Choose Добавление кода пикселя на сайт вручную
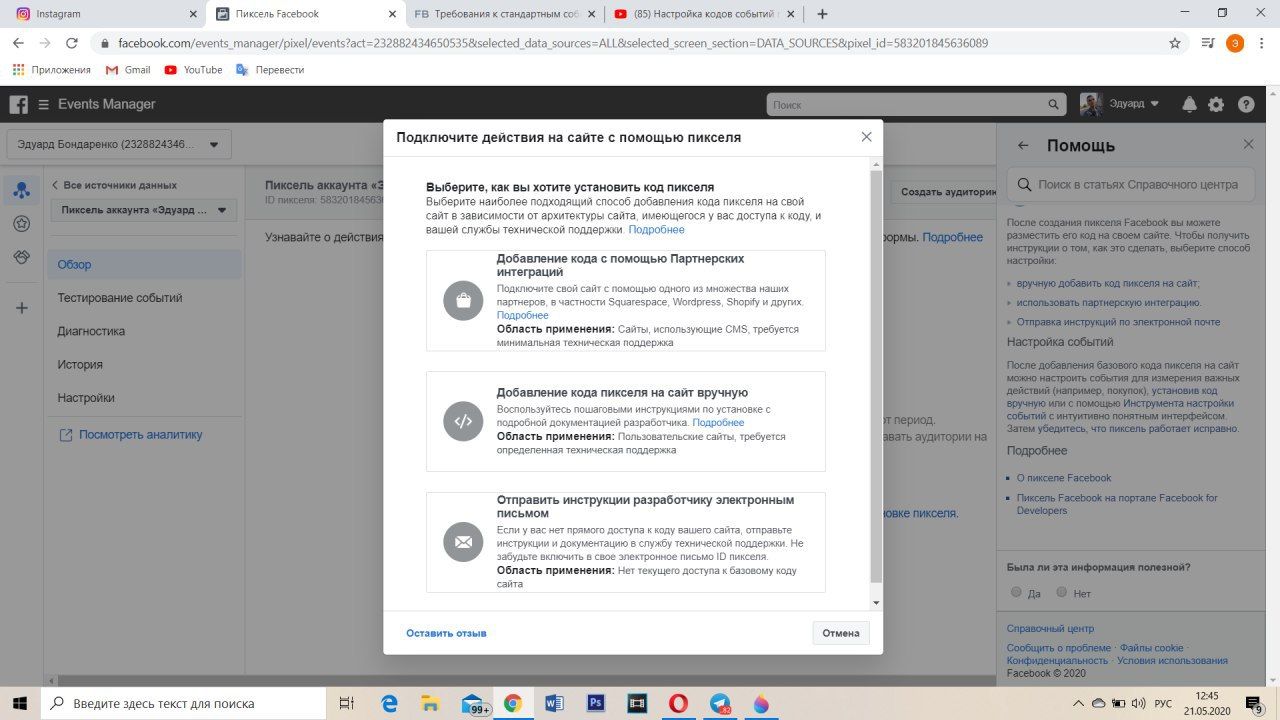The width and height of the screenshot is (1280, 720). click(x=626, y=421)
